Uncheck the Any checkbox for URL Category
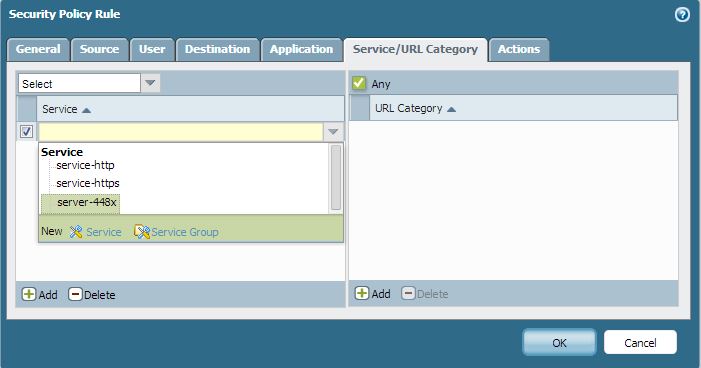This screenshot has height=368, width=701. [x=359, y=83]
